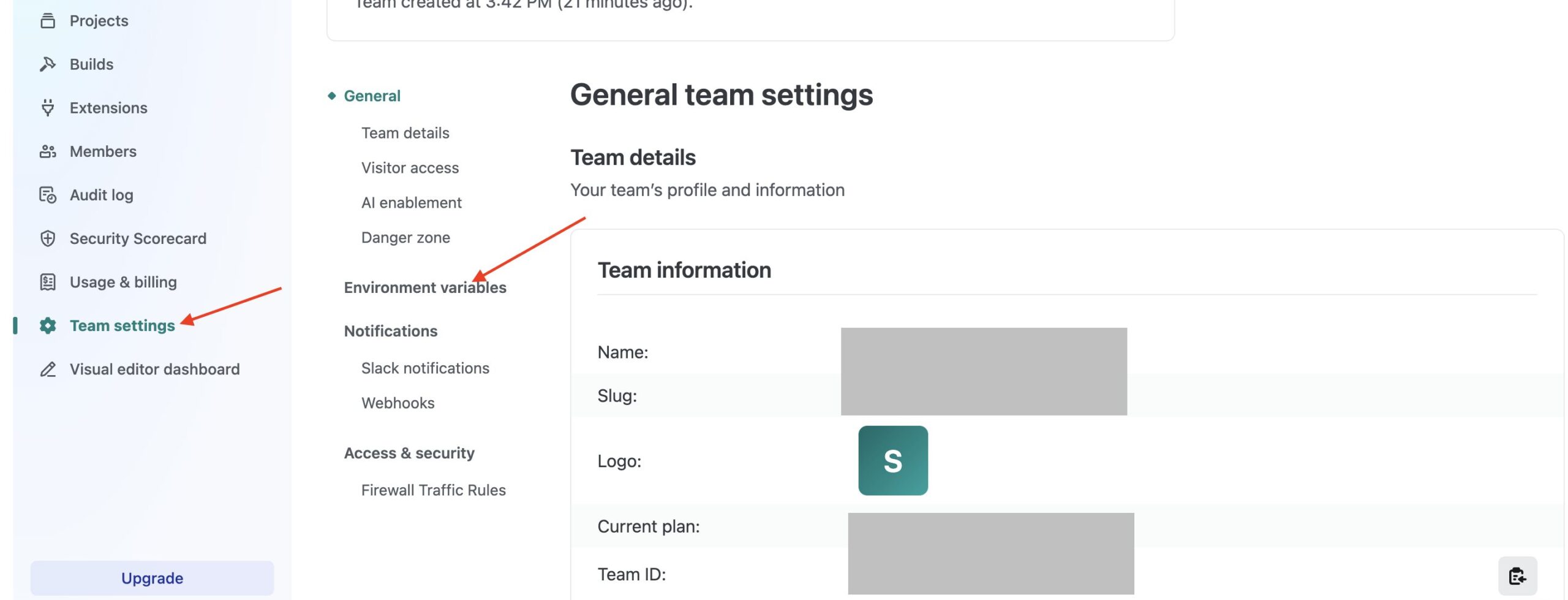The width and height of the screenshot is (1568, 600).
Task: Copy the Team ID with clipboard icon
Action: (x=1517, y=576)
